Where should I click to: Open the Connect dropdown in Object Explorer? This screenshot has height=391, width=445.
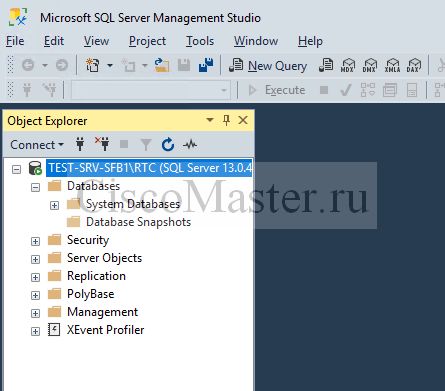(x=37, y=145)
